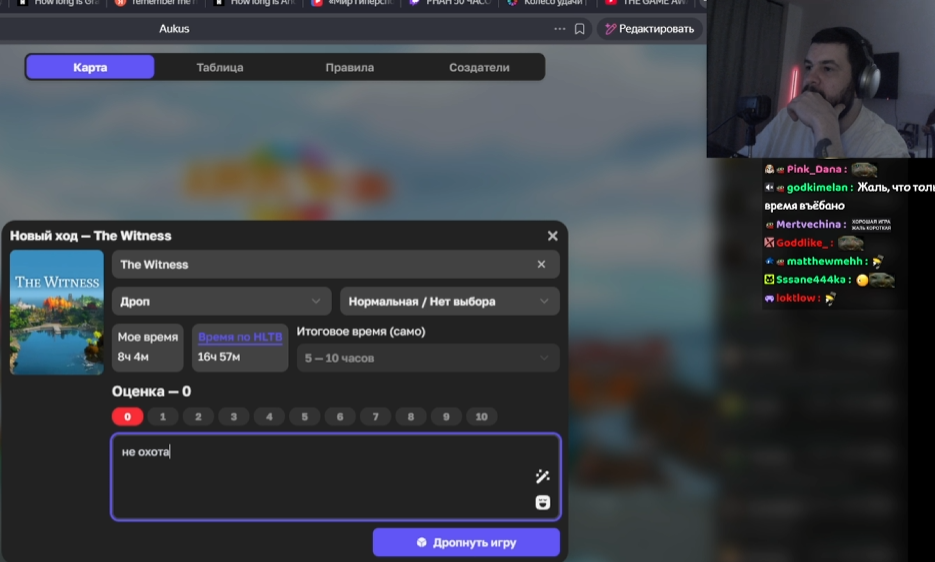Click the Мое время 8ч 4м box
The image size is (935, 562).
(x=147, y=347)
